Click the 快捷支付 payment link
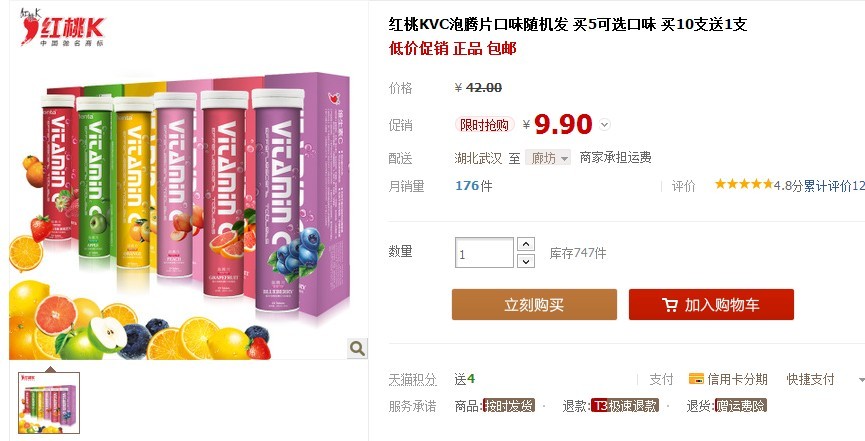 pyautogui.click(x=810, y=379)
